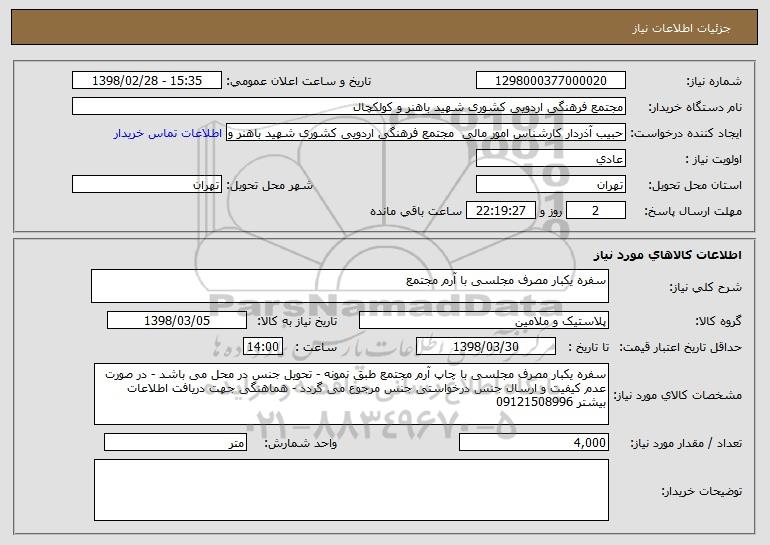Viewport: 770px width, 545px height.
Task: Click the countdown timer field 22:19:27
Action: [x=500, y=211]
